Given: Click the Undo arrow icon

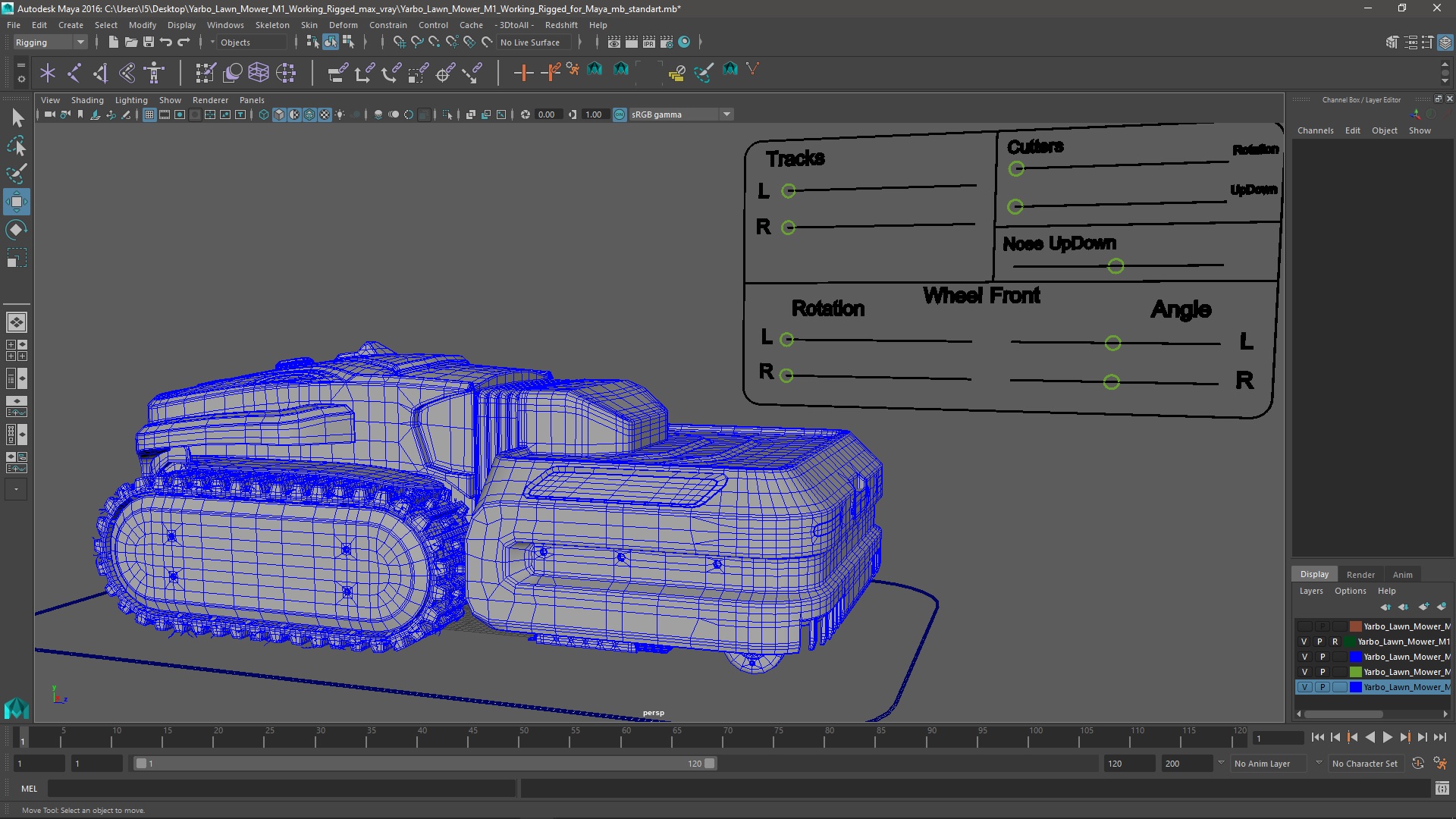Looking at the screenshot, I should click(166, 42).
